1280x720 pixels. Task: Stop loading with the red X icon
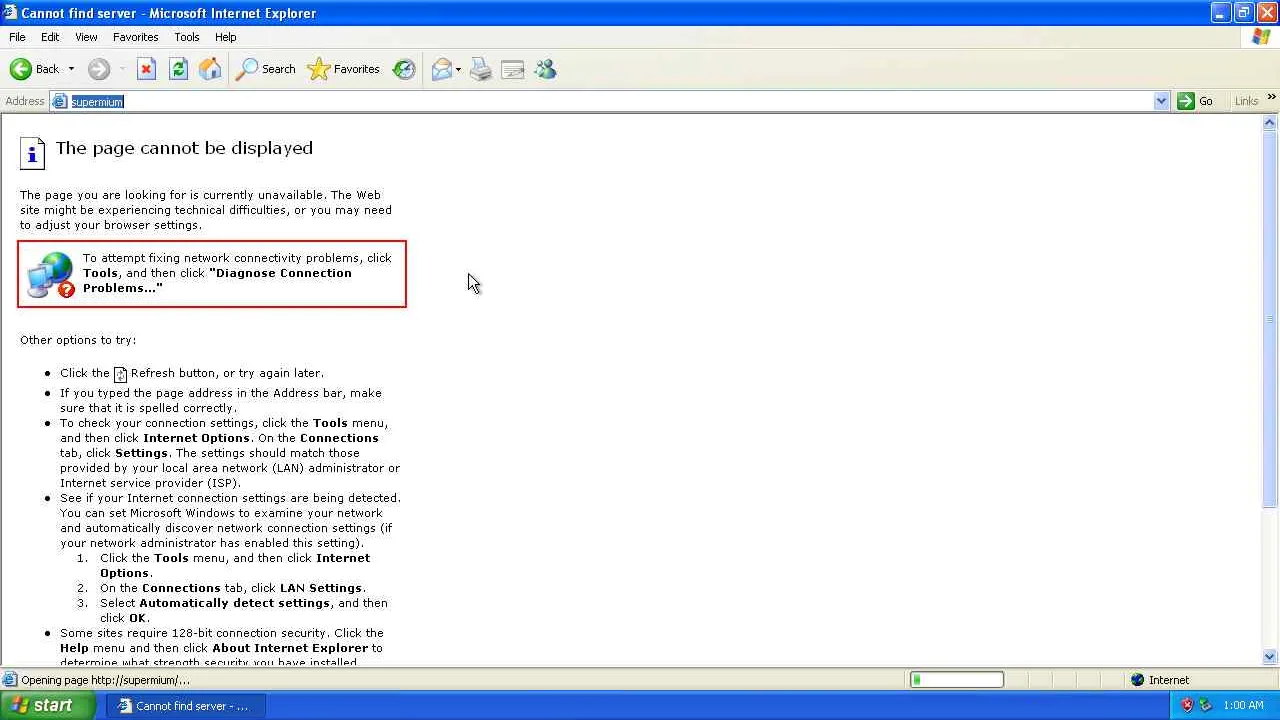click(x=146, y=69)
